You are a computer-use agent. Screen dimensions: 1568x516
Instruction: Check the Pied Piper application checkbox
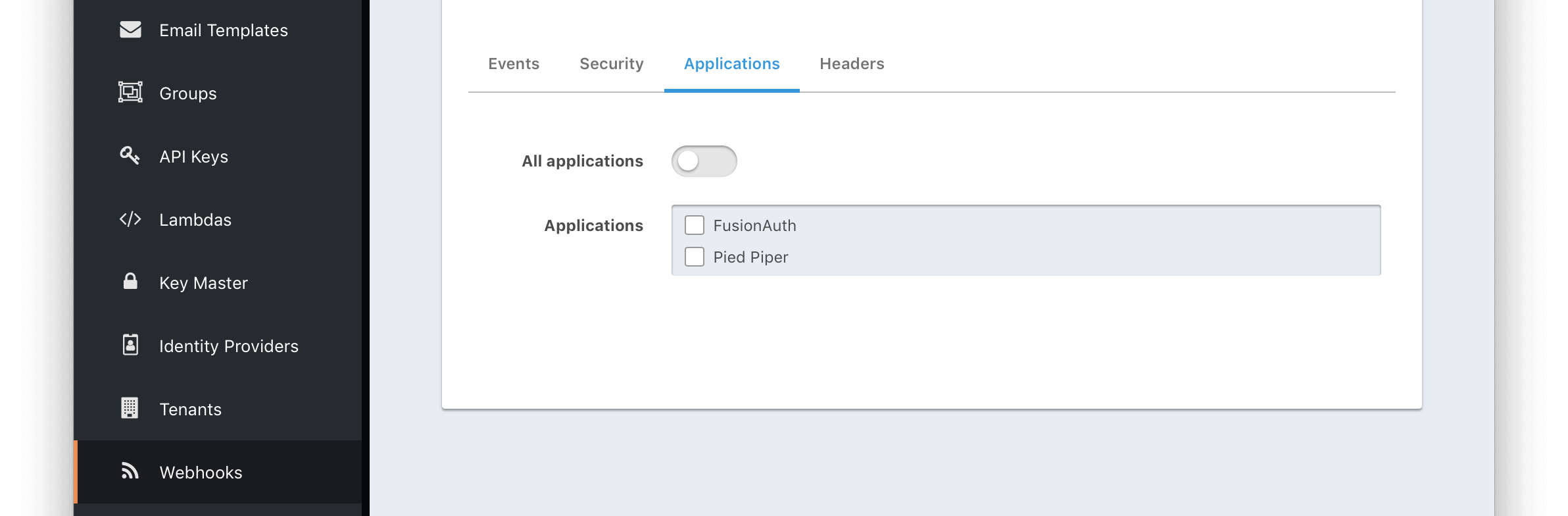tap(695, 257)
